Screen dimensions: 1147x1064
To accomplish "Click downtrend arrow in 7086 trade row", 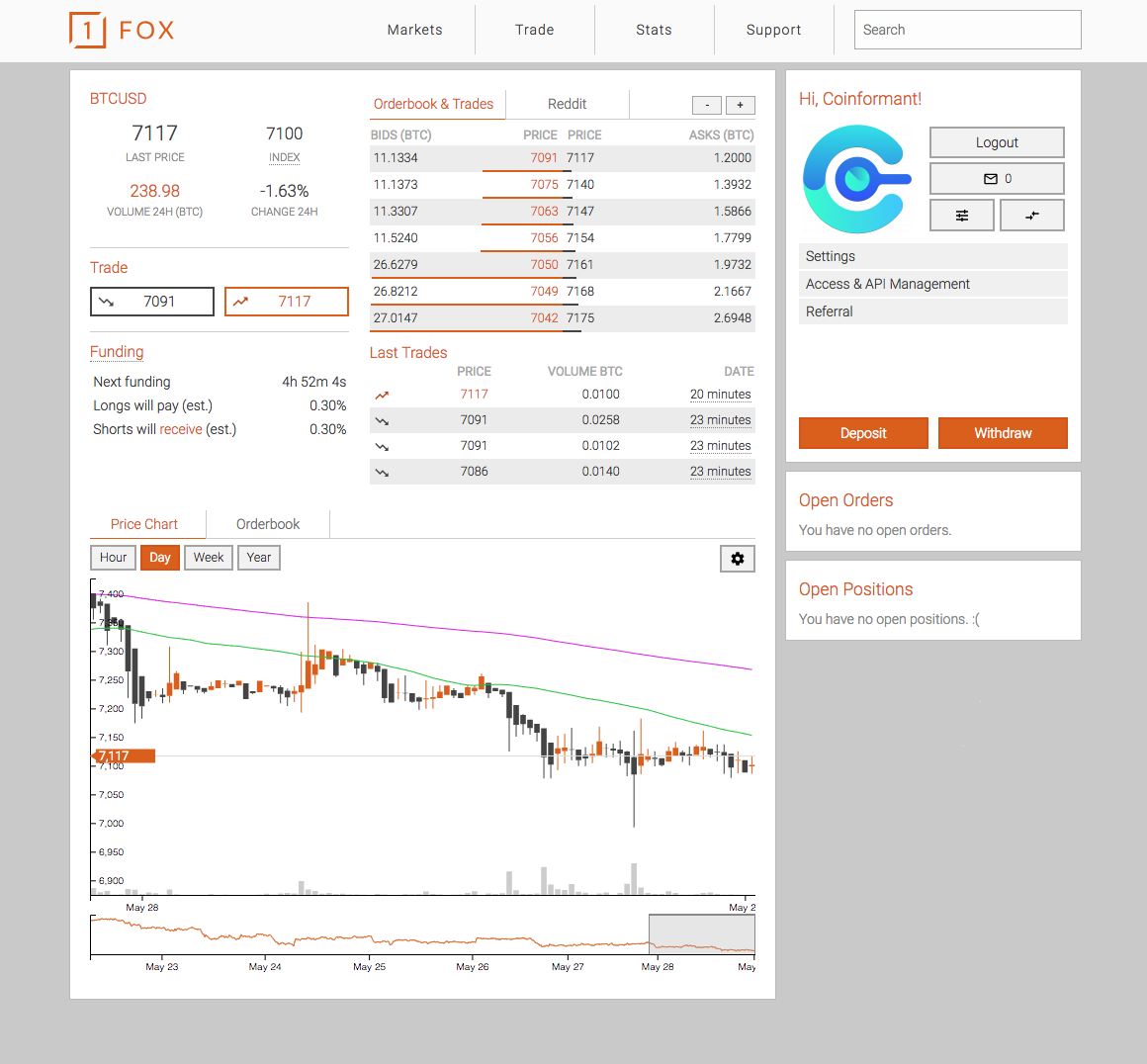I will tap(382, 473).
